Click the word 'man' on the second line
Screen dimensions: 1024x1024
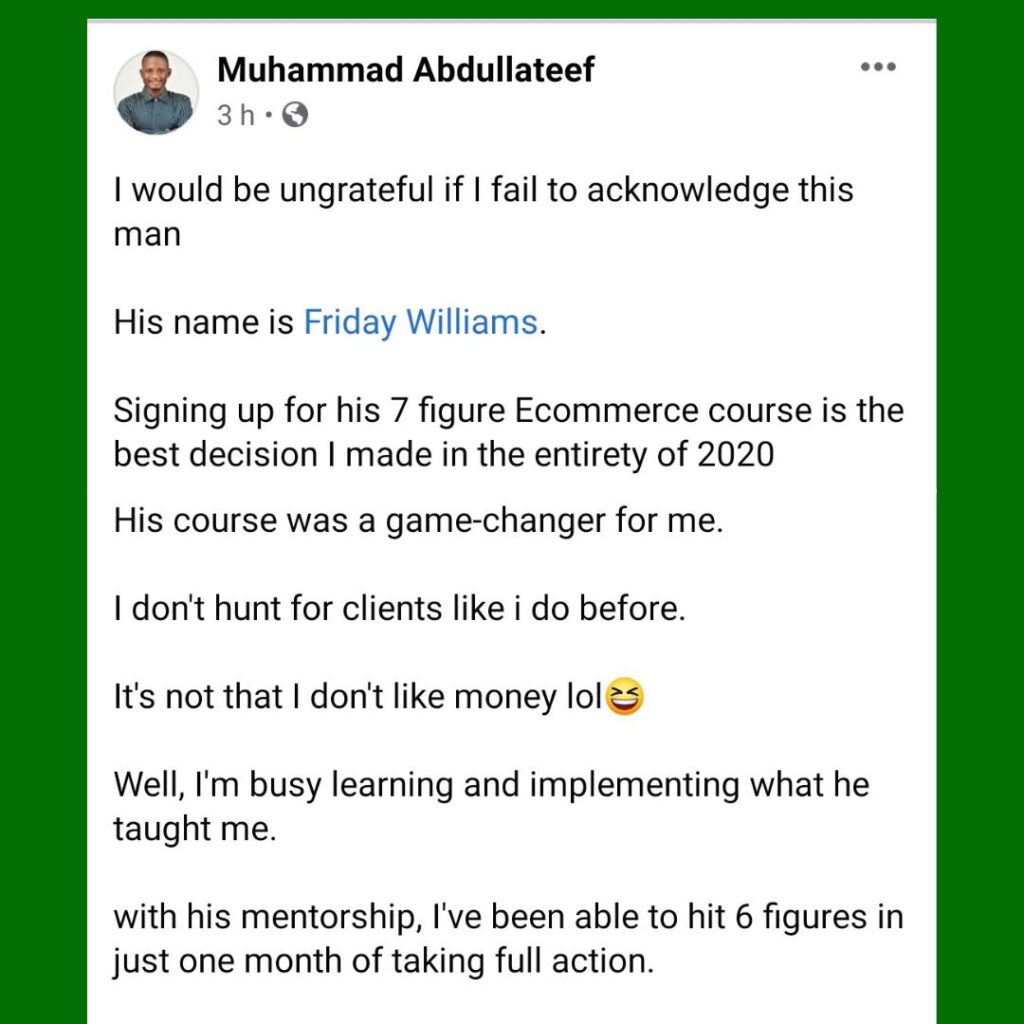pyautogui.click(x=147, y=236)
